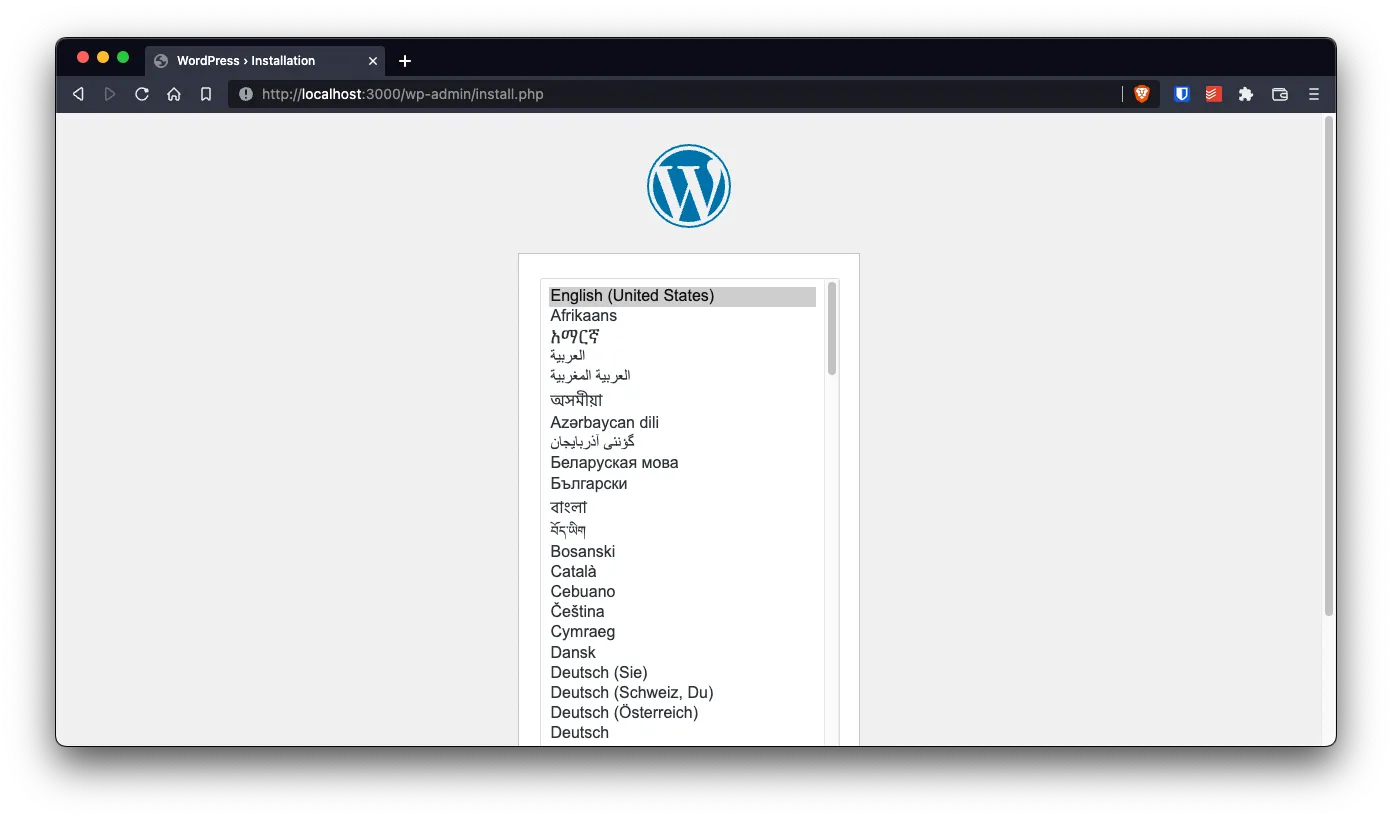Open the Bitwarden extension icon
The image size is (1392, 820).
[x=1182, y=94]
